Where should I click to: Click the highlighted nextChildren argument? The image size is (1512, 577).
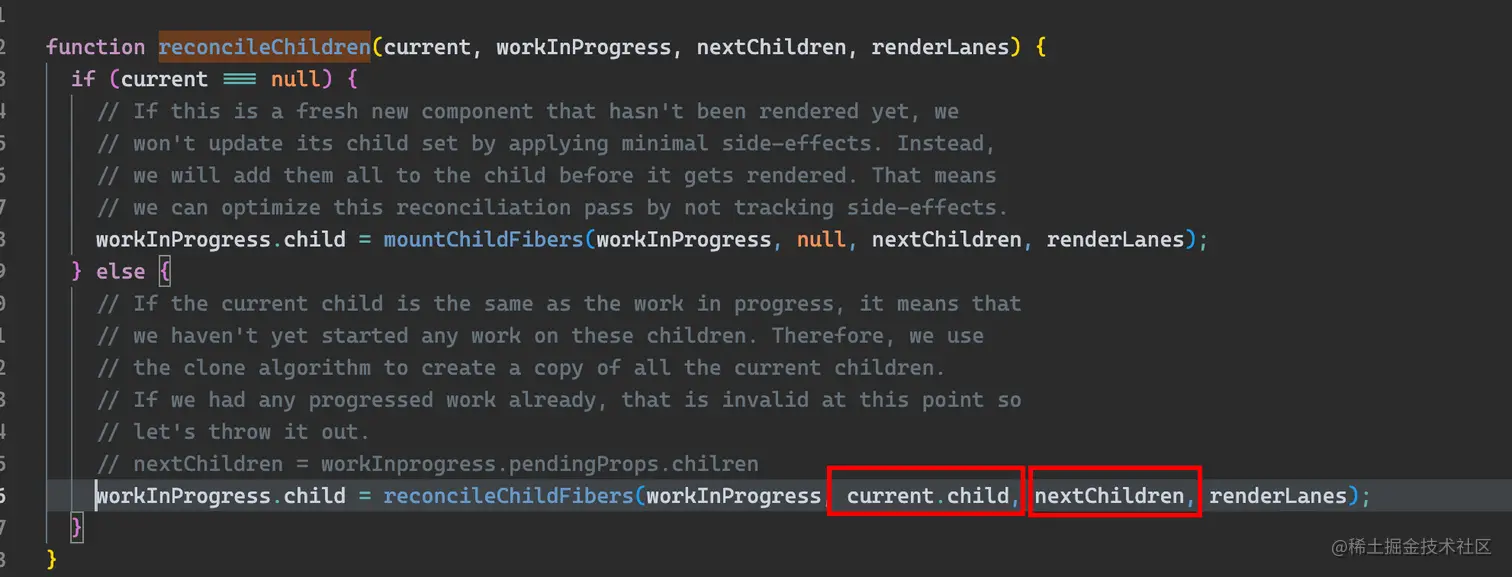point(1109,496)
